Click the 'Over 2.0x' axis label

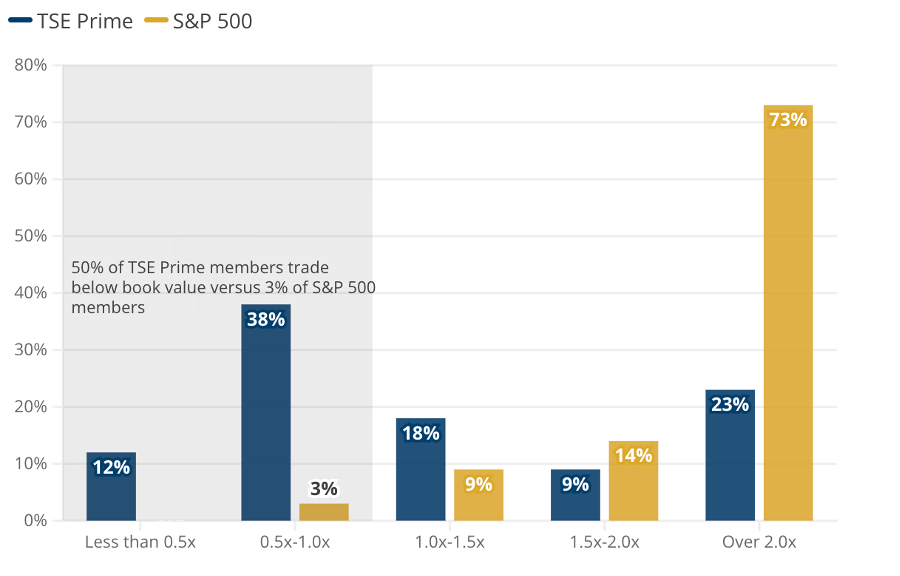759,542
